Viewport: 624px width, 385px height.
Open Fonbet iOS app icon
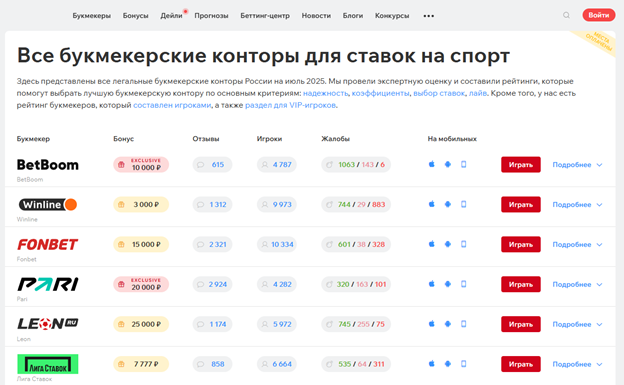(431, 244)
